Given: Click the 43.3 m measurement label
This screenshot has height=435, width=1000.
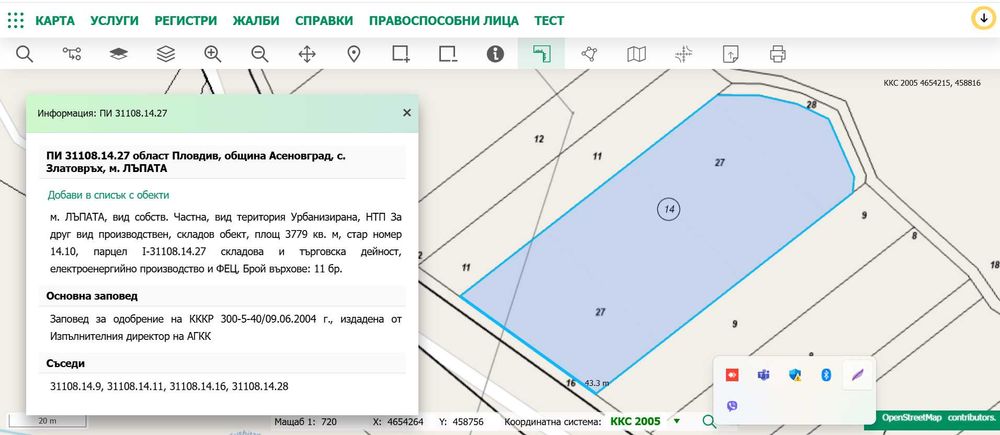Looking at the screenshot, I should coord(596,383).
